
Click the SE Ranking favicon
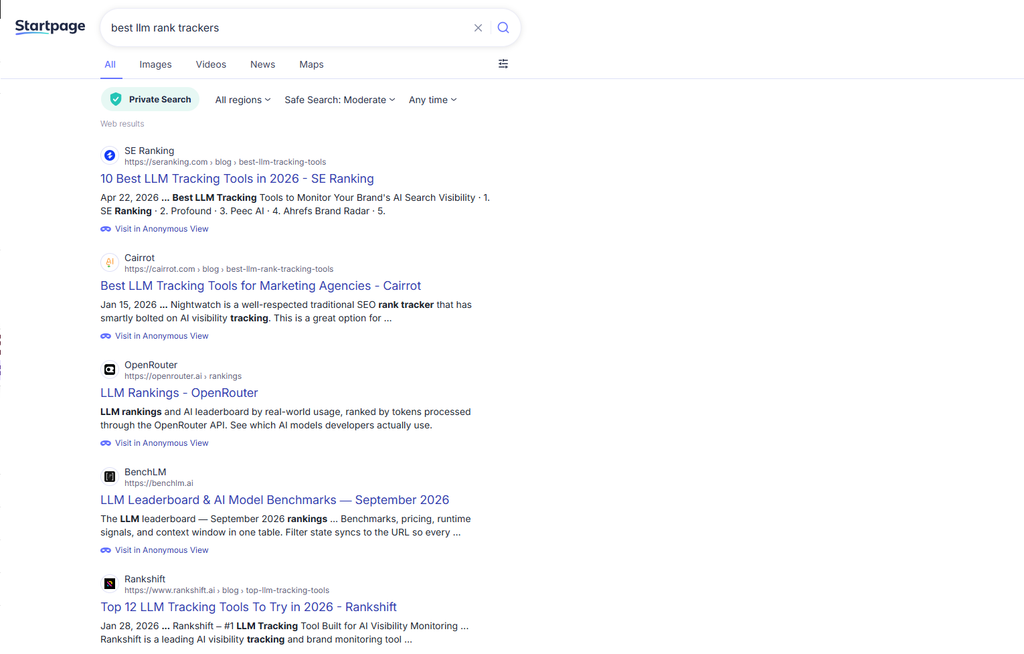click(110, 155)
